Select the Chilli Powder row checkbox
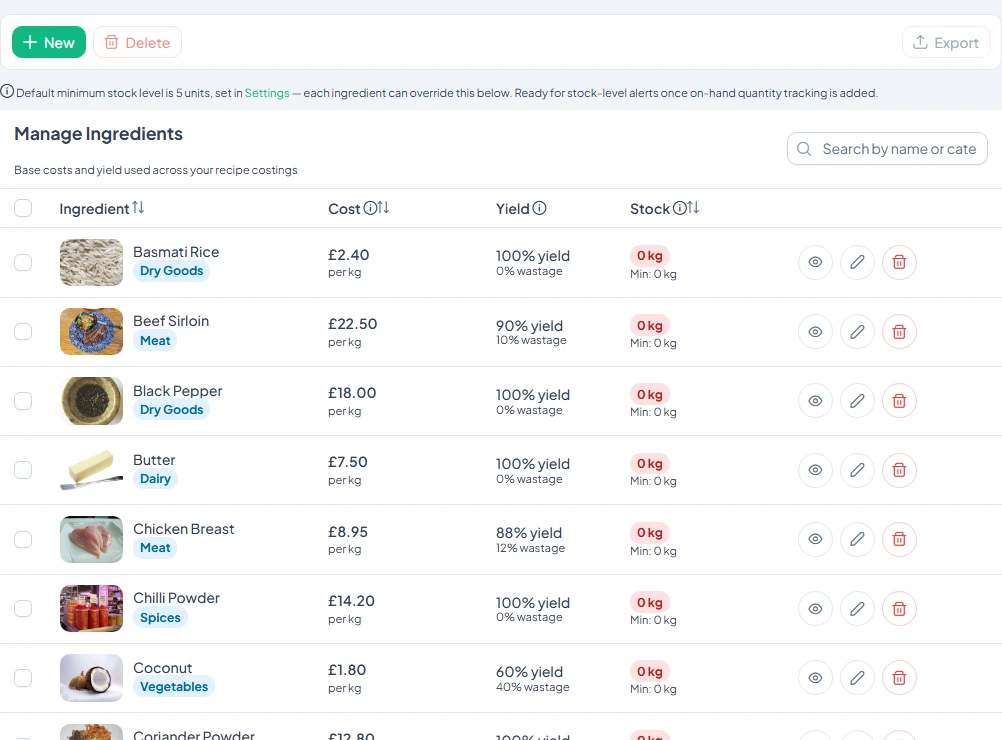 pyautogui.click(x=23, y=608)
